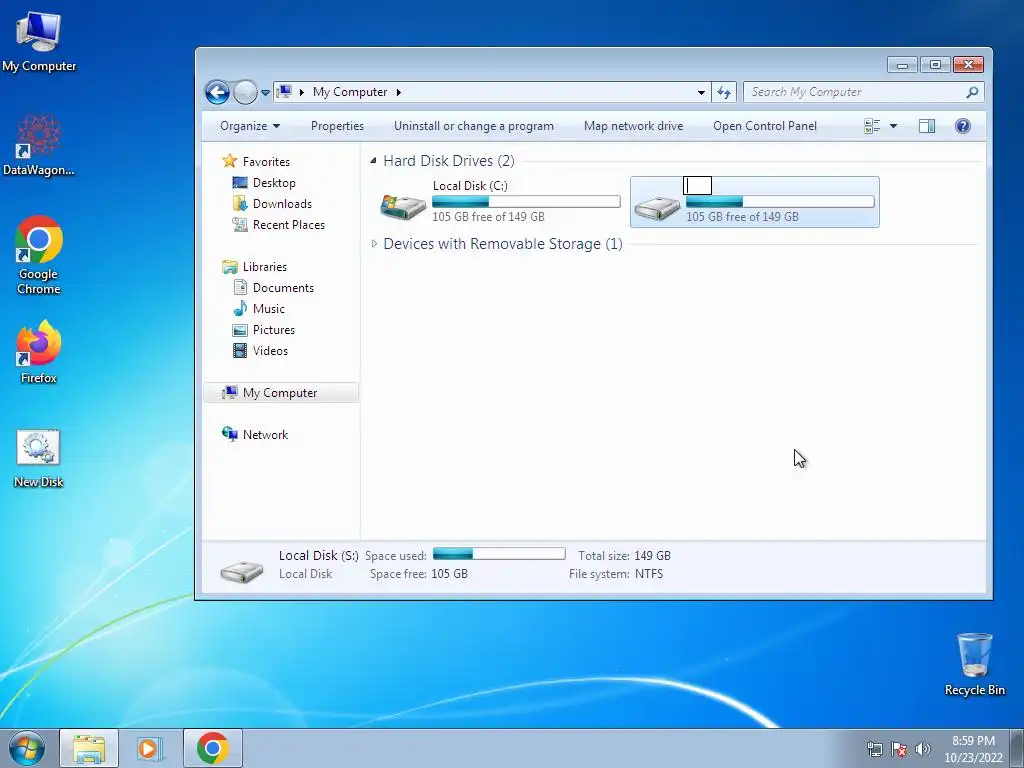
Task: Click the Local Disk (C:) capacity bar
Action: click(x=526, y=201)
